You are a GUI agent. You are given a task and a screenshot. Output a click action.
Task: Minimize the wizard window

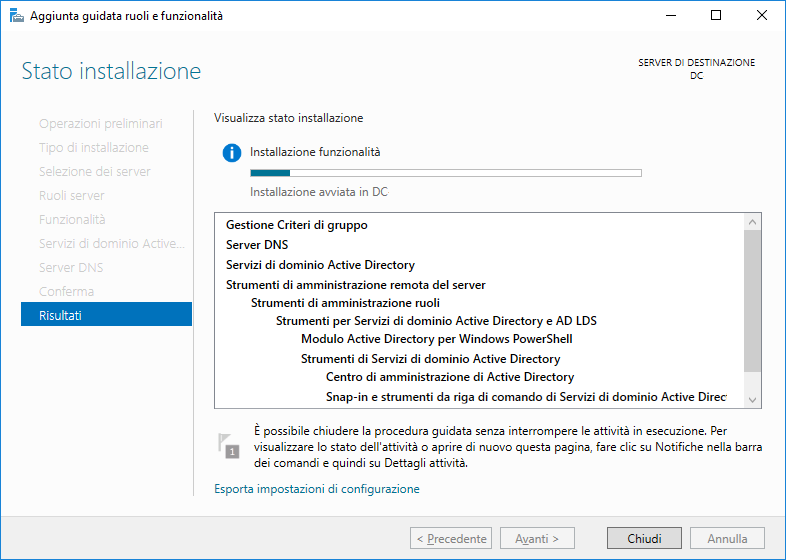coord(671,16)
